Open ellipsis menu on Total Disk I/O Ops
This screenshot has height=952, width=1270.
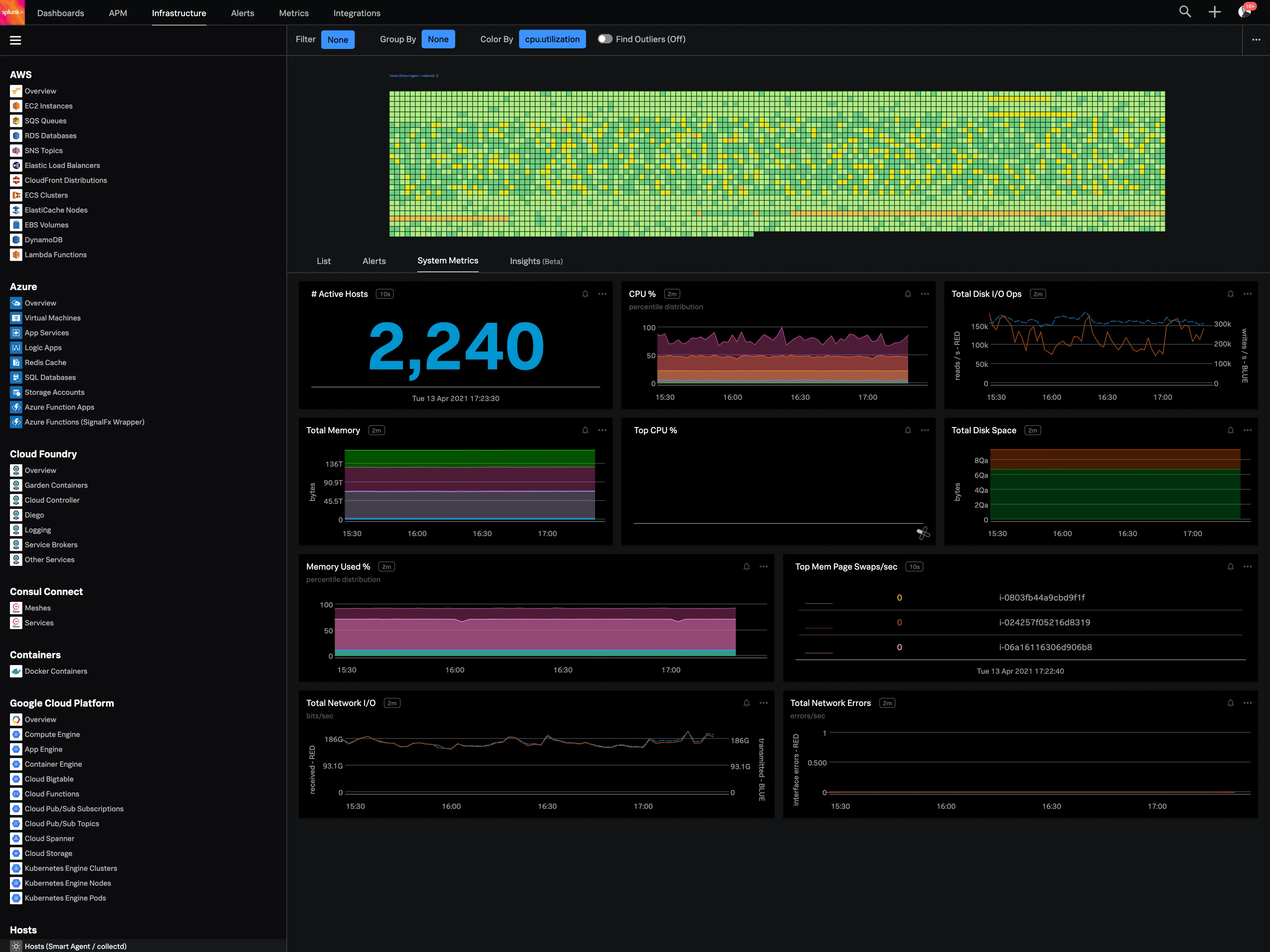coord(1248,294)
